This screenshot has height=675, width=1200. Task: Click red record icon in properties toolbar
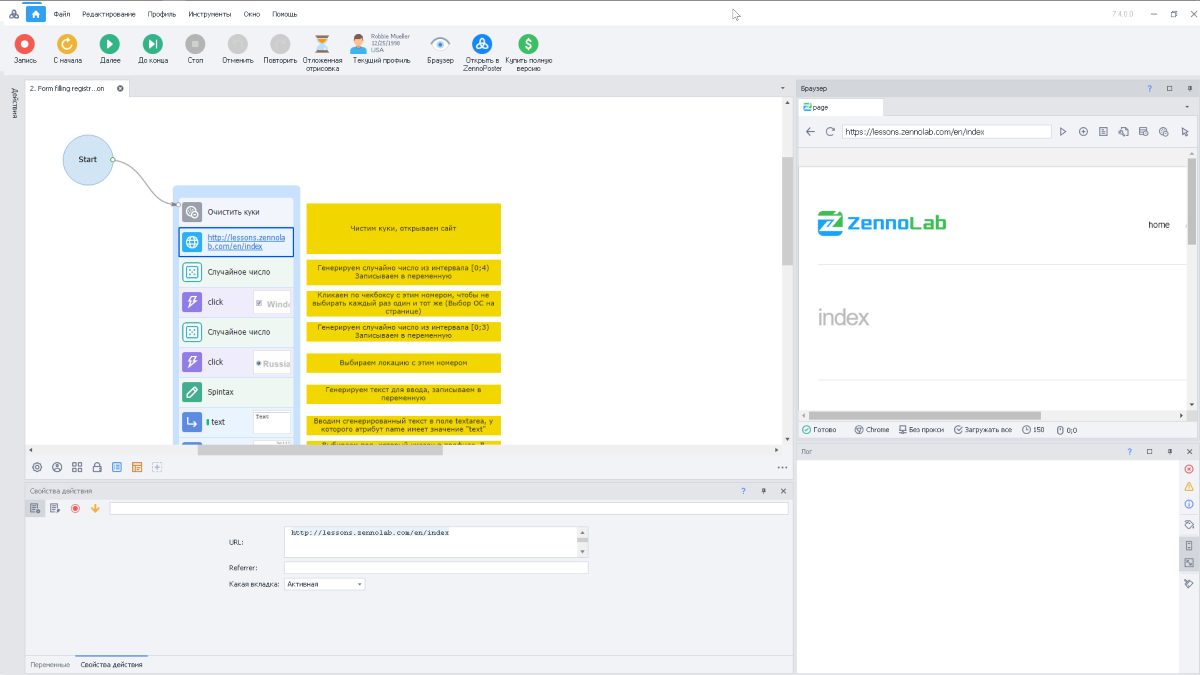75,508
